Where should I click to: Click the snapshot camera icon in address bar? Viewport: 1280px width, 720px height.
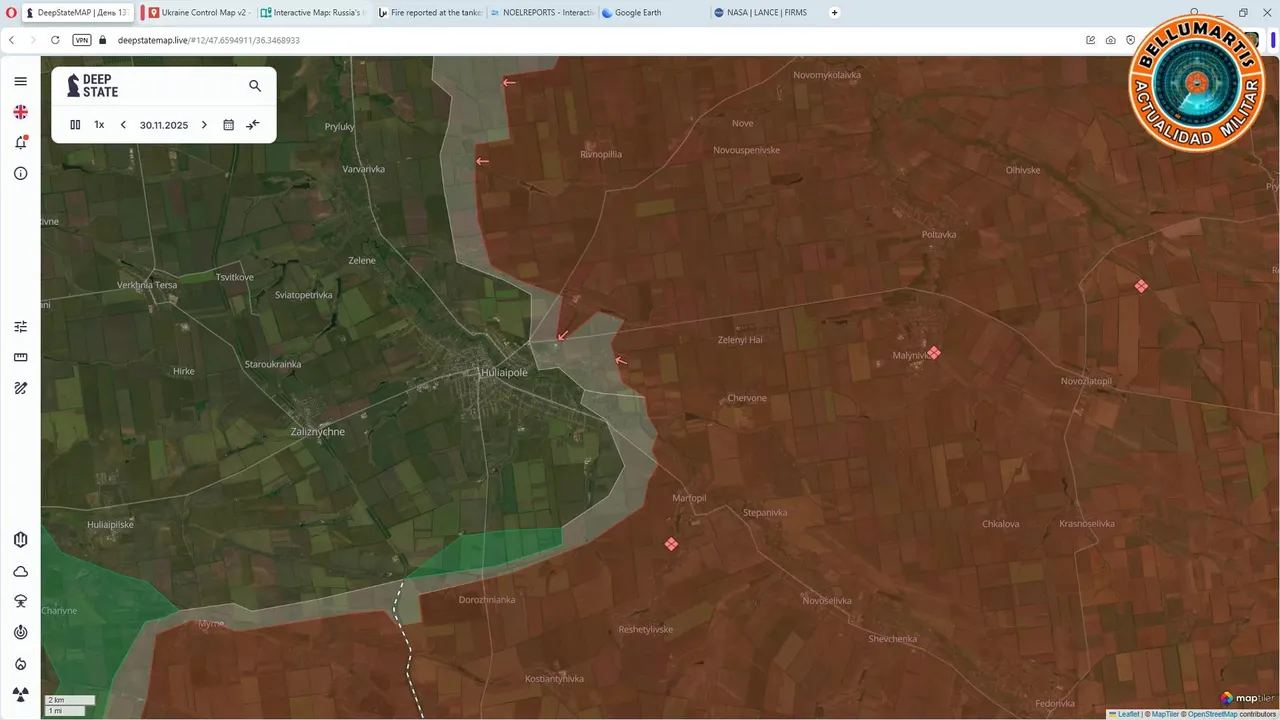pos(1110,40)
